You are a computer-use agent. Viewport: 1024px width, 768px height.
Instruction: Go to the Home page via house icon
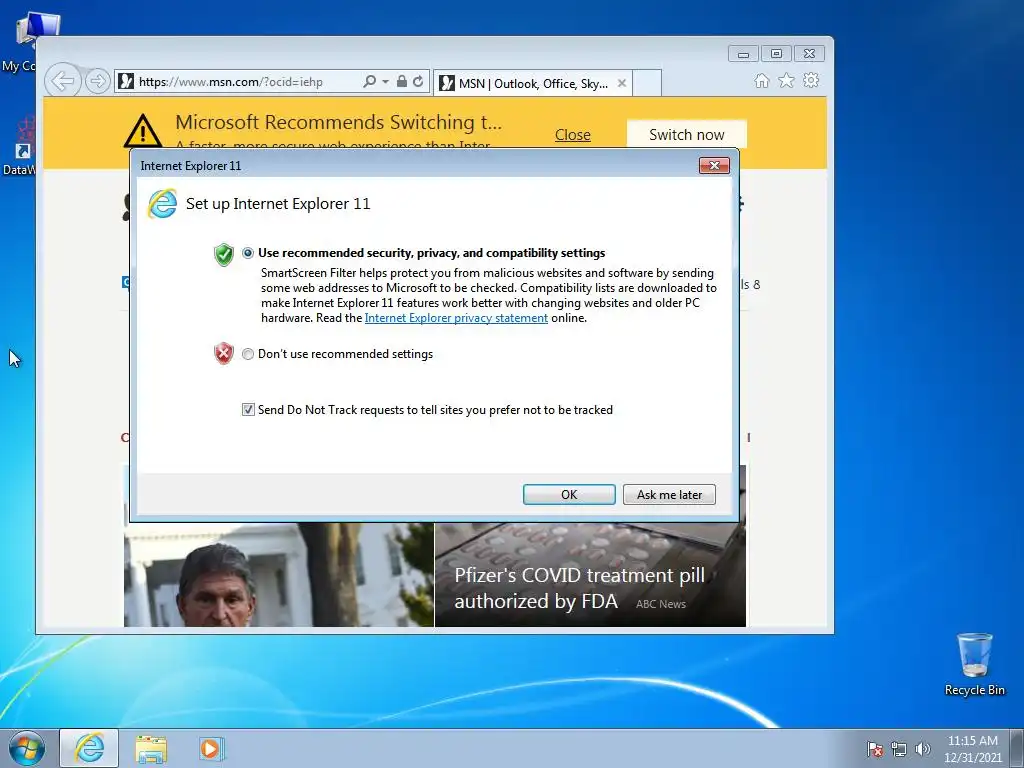click(761, 80)
